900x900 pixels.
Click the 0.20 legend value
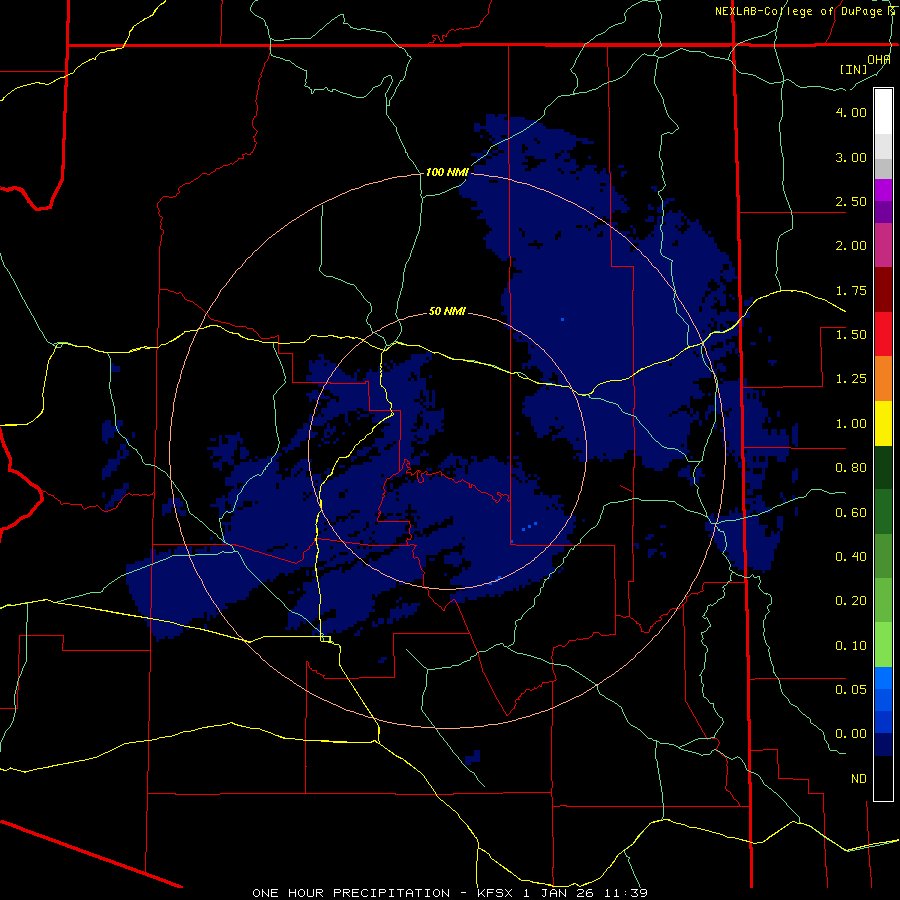[x=851, y=601]
